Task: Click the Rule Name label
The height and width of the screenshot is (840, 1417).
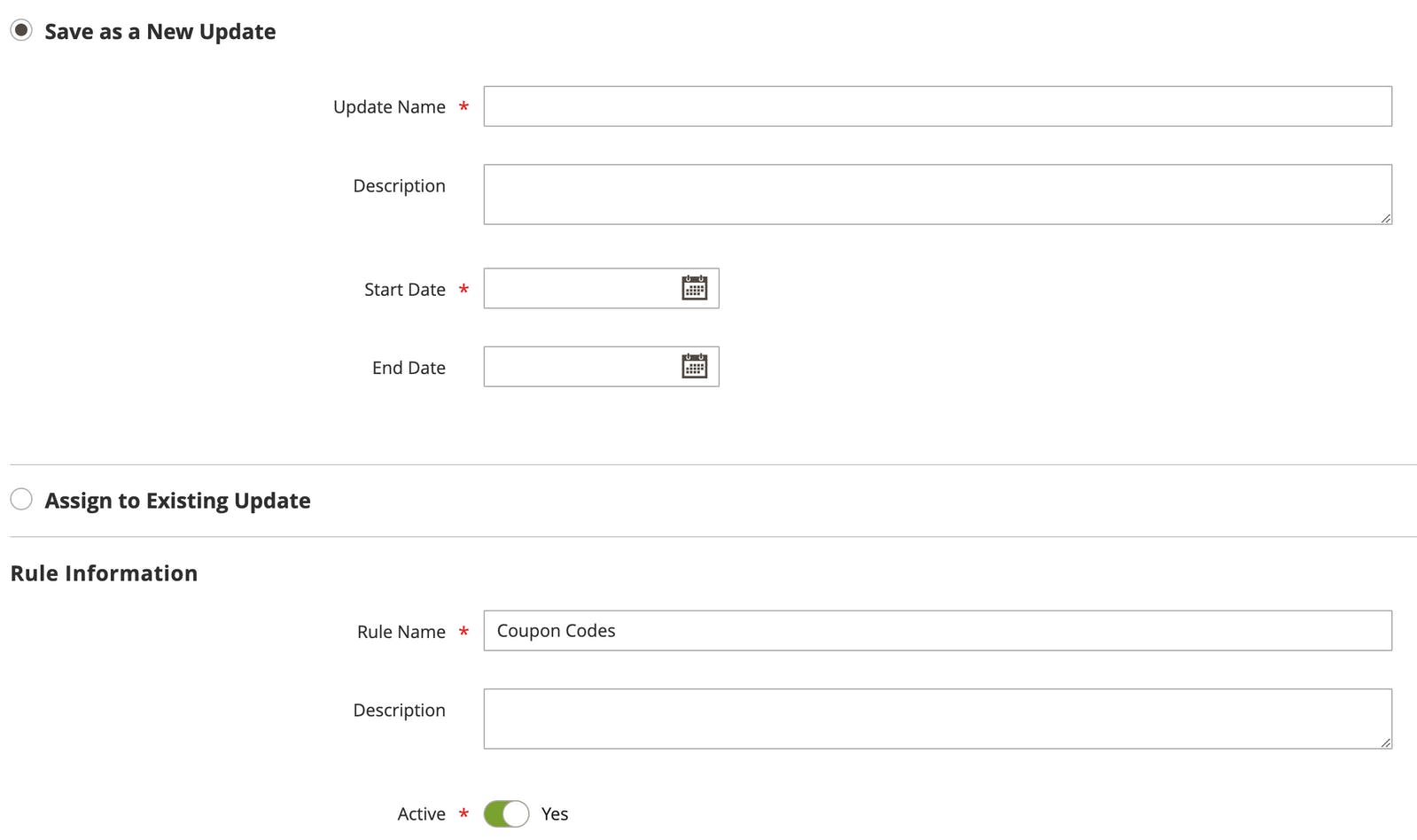Action: [401, 632]
